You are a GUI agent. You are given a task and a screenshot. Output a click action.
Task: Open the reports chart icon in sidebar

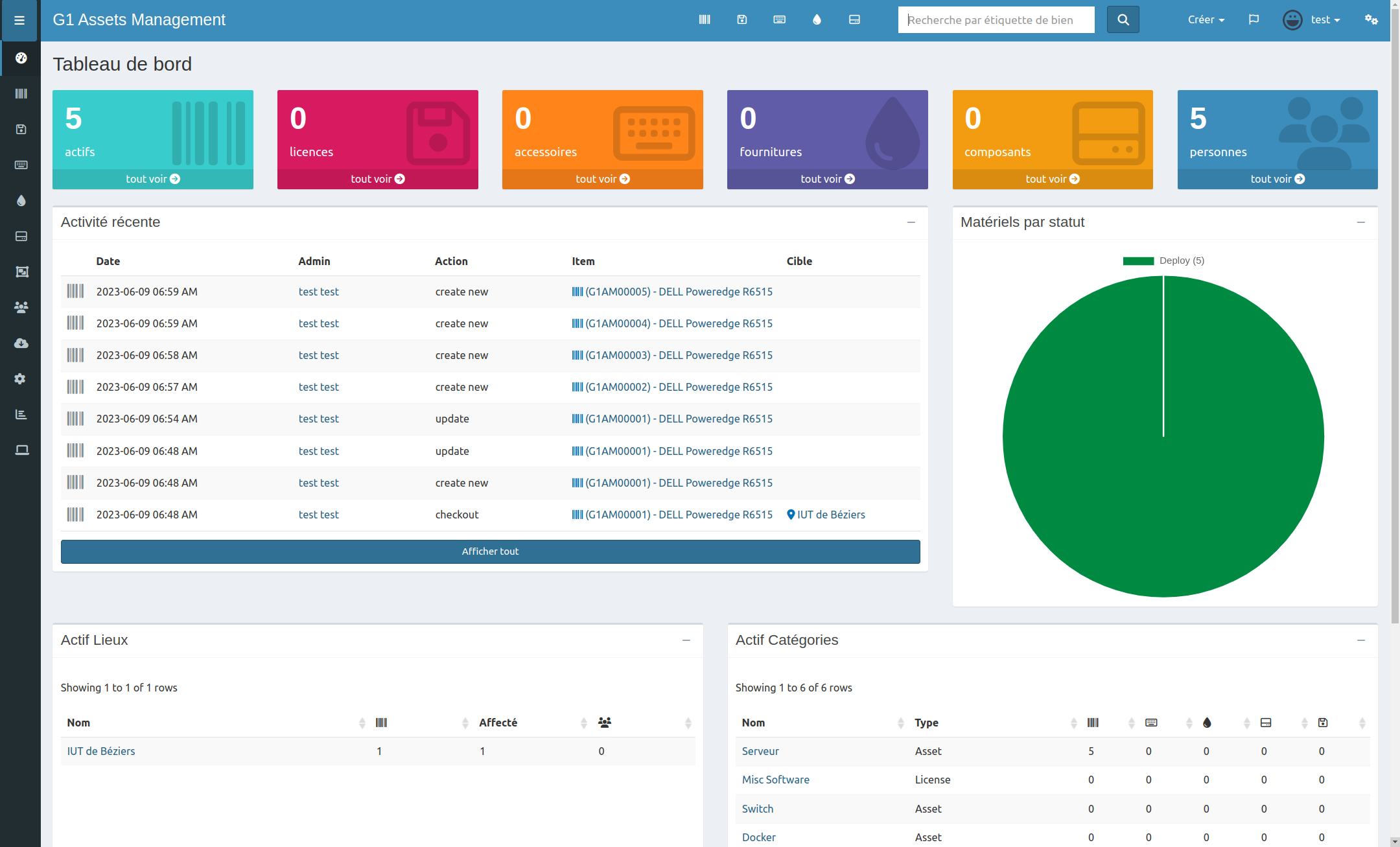21,414
